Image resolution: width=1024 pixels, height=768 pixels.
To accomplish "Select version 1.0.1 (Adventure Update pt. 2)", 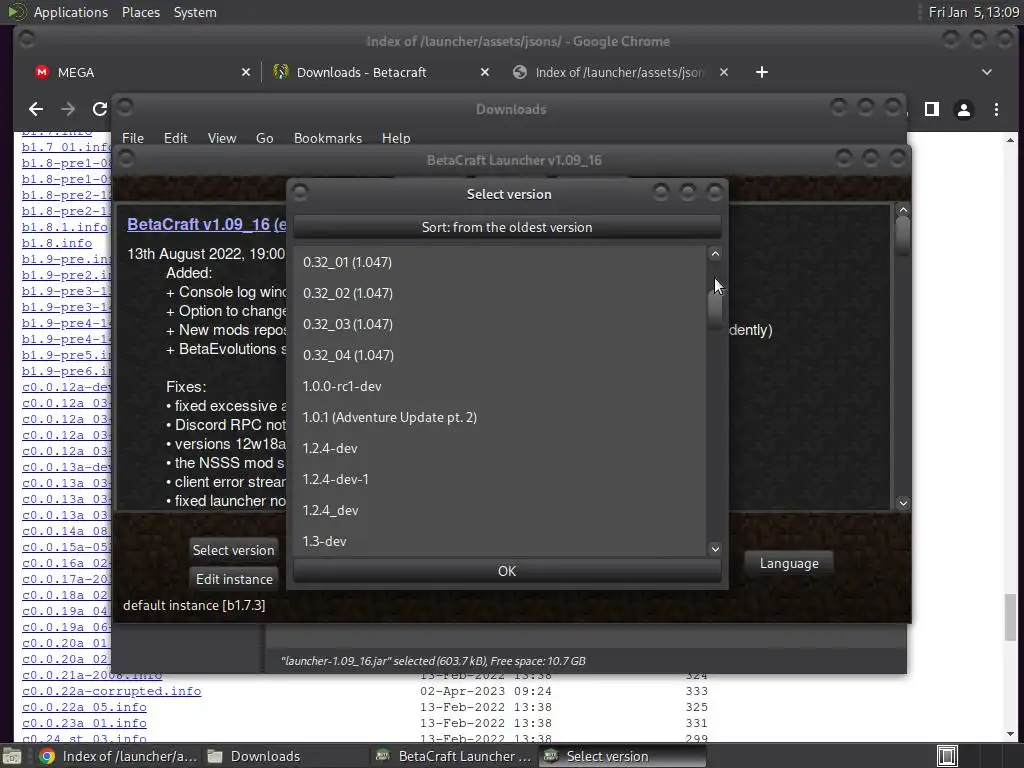I will [500, 417].
